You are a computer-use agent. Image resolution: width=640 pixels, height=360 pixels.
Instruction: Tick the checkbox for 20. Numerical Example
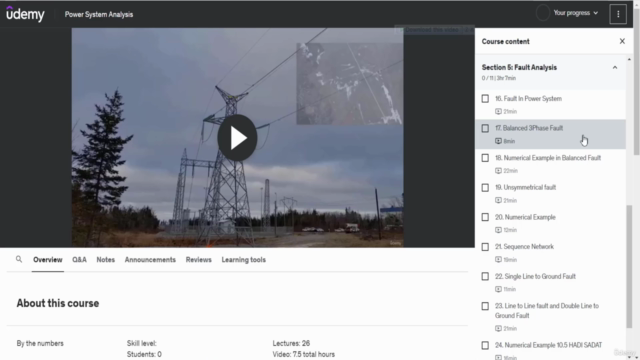[x=485, y=217]
